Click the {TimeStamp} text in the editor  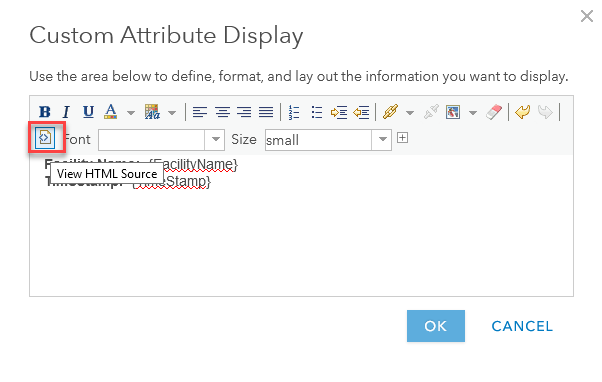pos(172,181)
